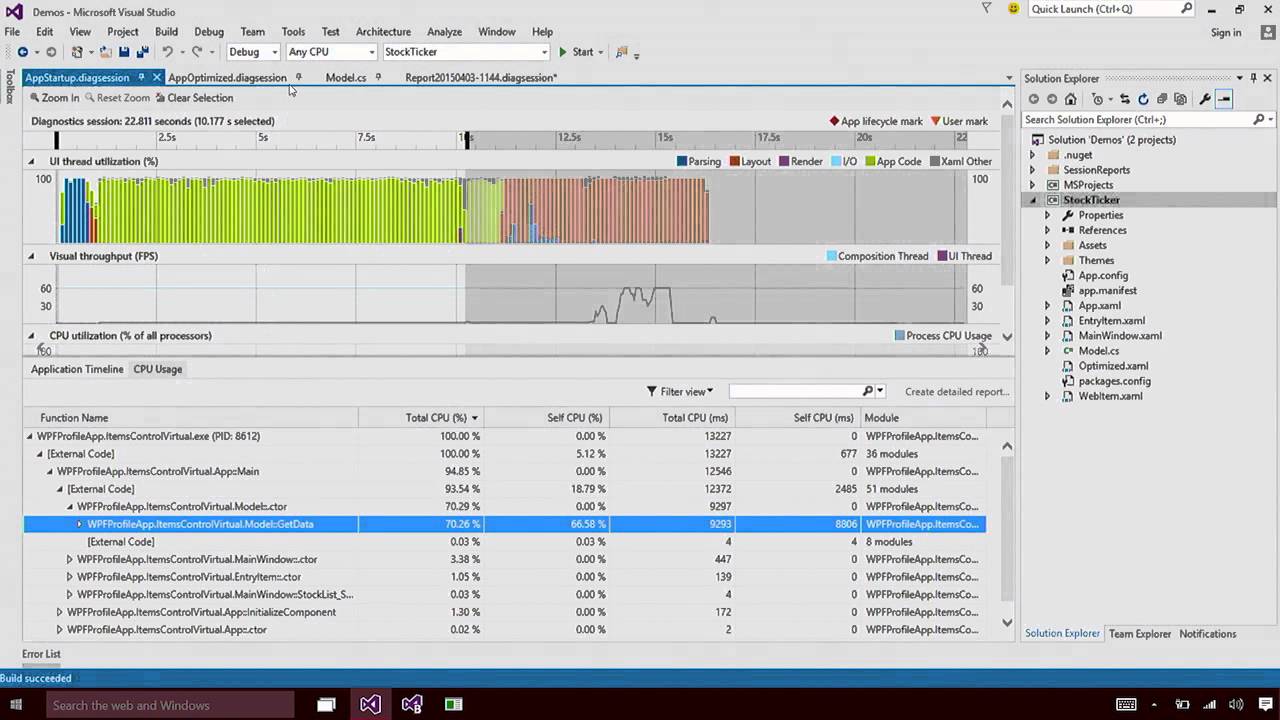This screenshot has height=720, width=1280.
Task: Switch to the Team Explorer tab
Action: tap(1139, 634)
